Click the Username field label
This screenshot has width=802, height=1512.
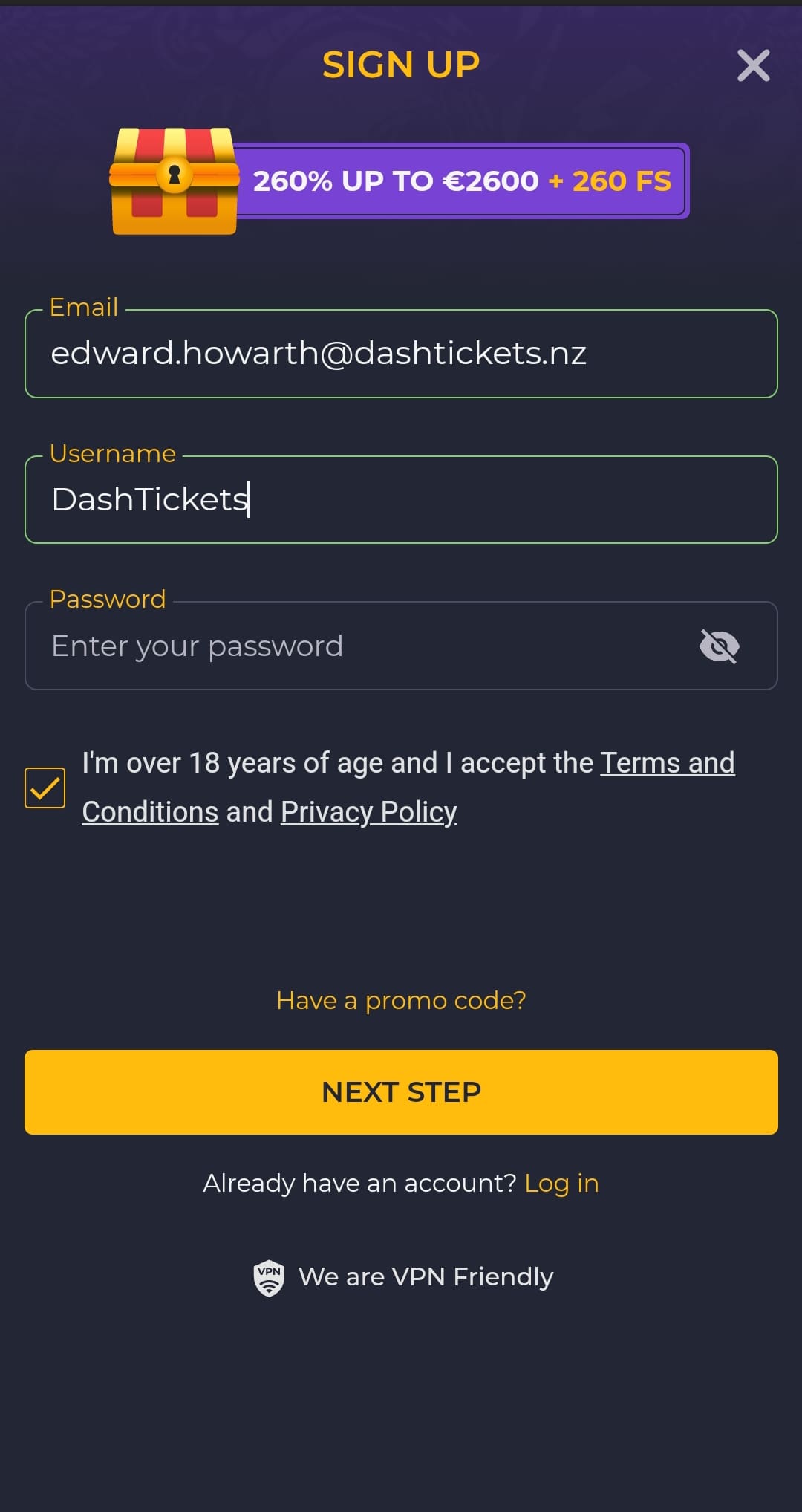pos(113,454)
